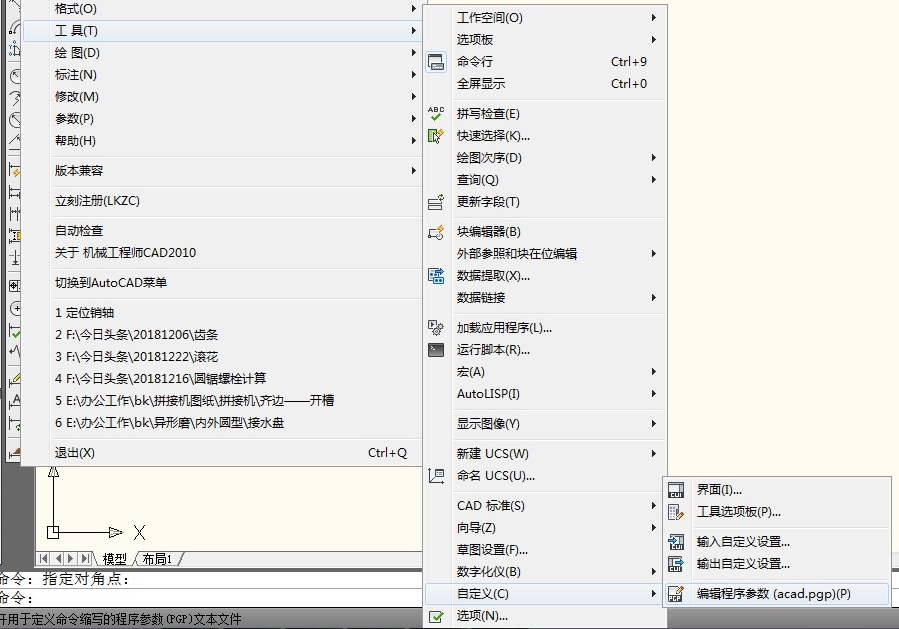Open 显示图像(Y) submenu
The image size is (899, 629).
(x=545, y=424)
